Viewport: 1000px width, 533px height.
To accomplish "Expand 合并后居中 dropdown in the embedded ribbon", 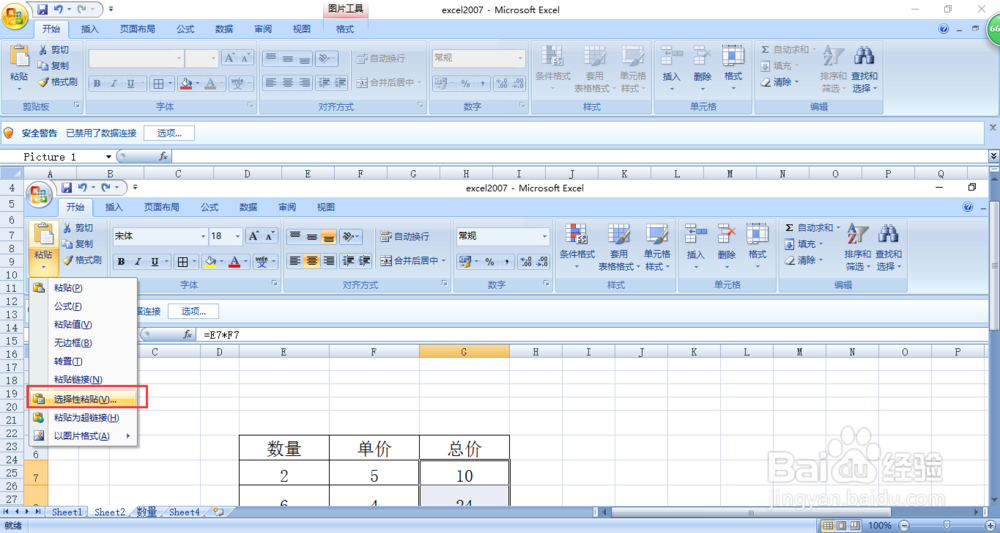I will pyautogui.click(x=443, y=261).
